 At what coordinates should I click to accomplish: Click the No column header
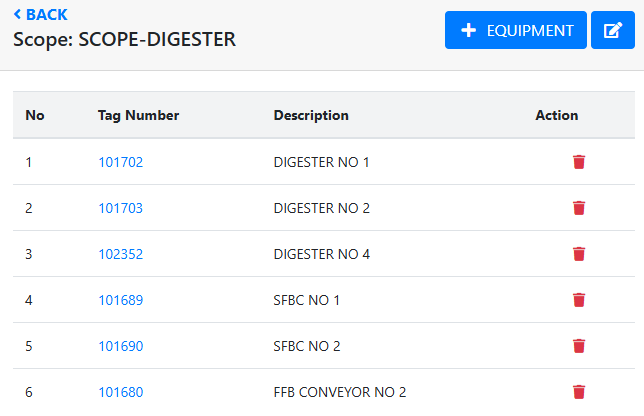tap(35, 115)
